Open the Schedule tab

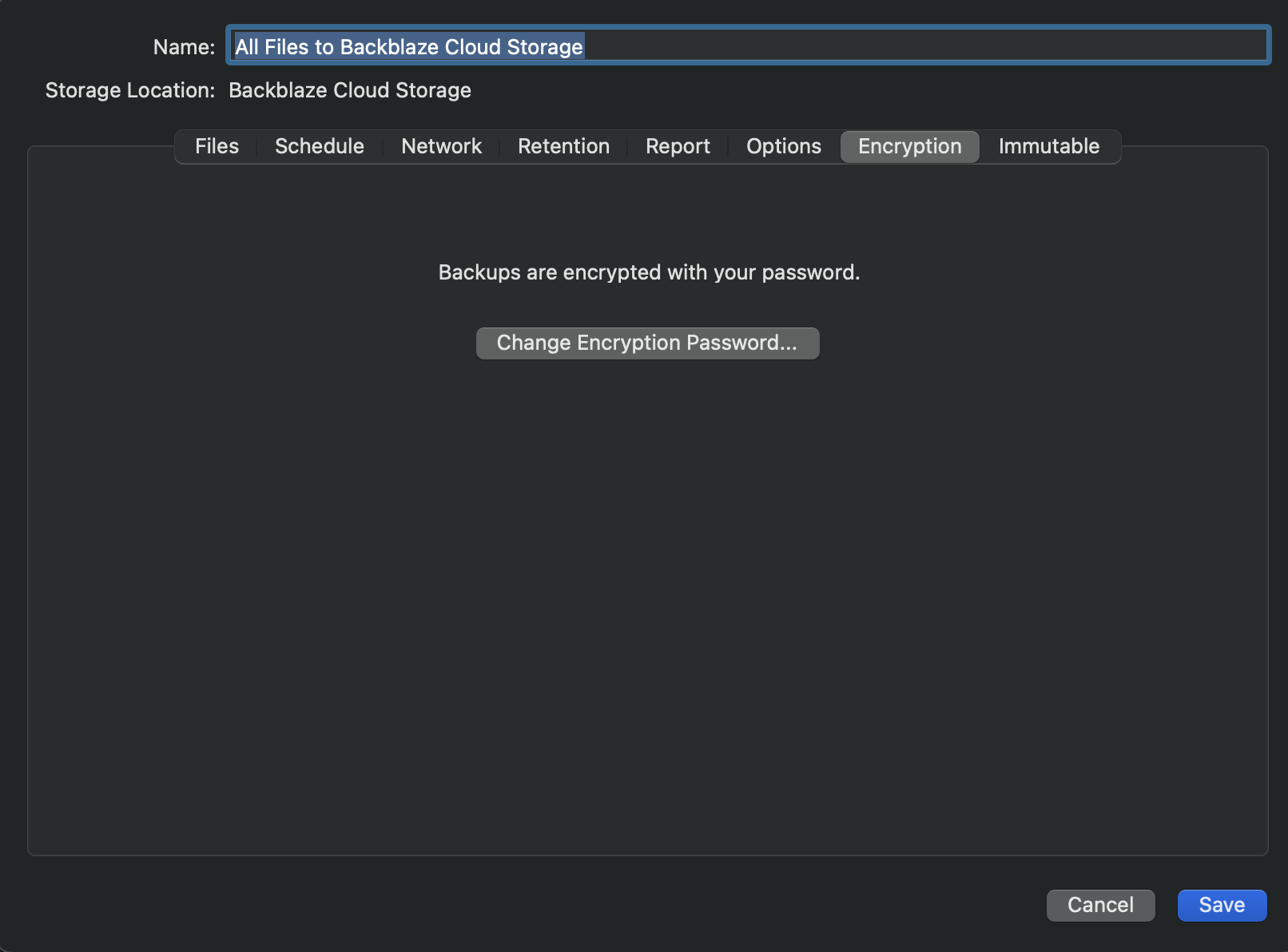(x=320, y=146)
